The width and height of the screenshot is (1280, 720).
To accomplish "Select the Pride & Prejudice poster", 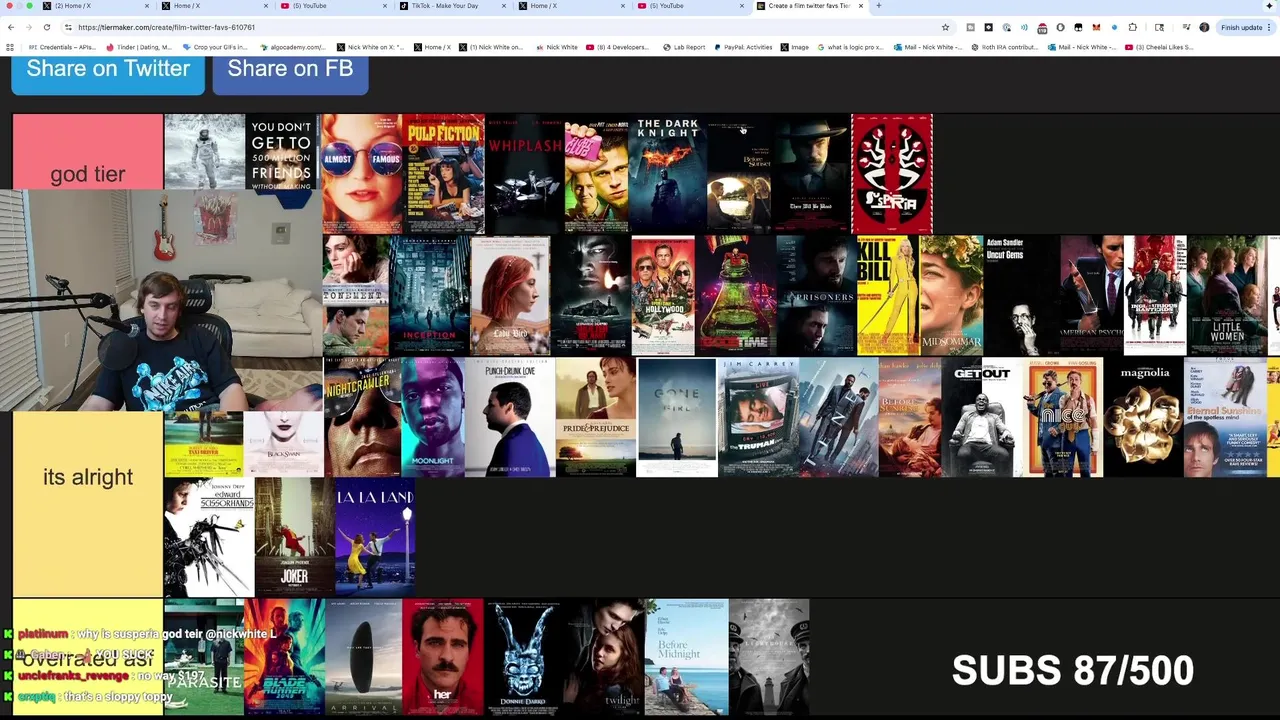I will (x=596, y=417).
